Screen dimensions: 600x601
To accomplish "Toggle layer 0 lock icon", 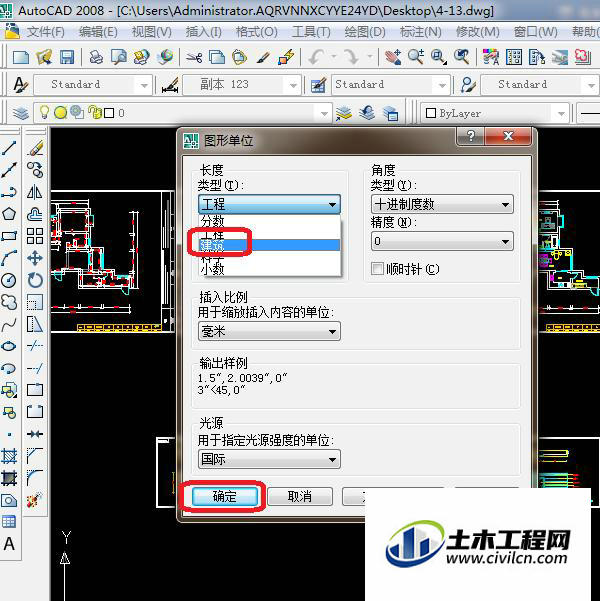I will [x=94, y=112].
